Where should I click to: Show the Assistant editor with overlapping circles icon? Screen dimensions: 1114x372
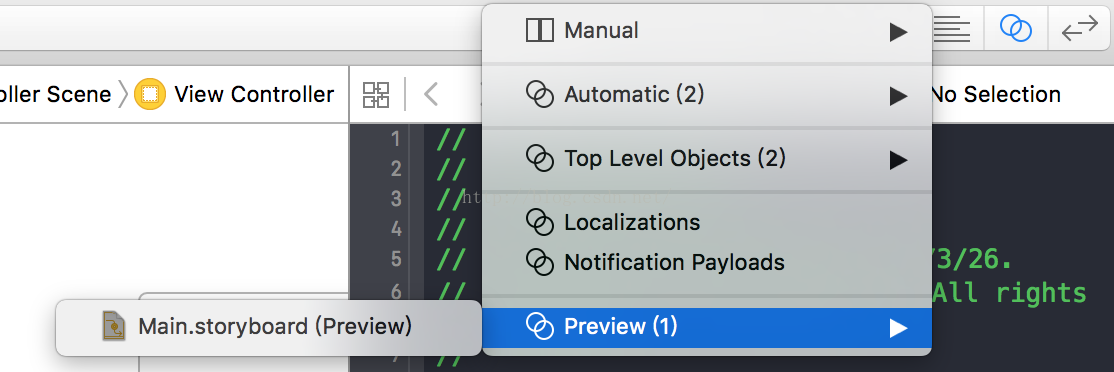pyautogui.click(x=1016, y=28)
